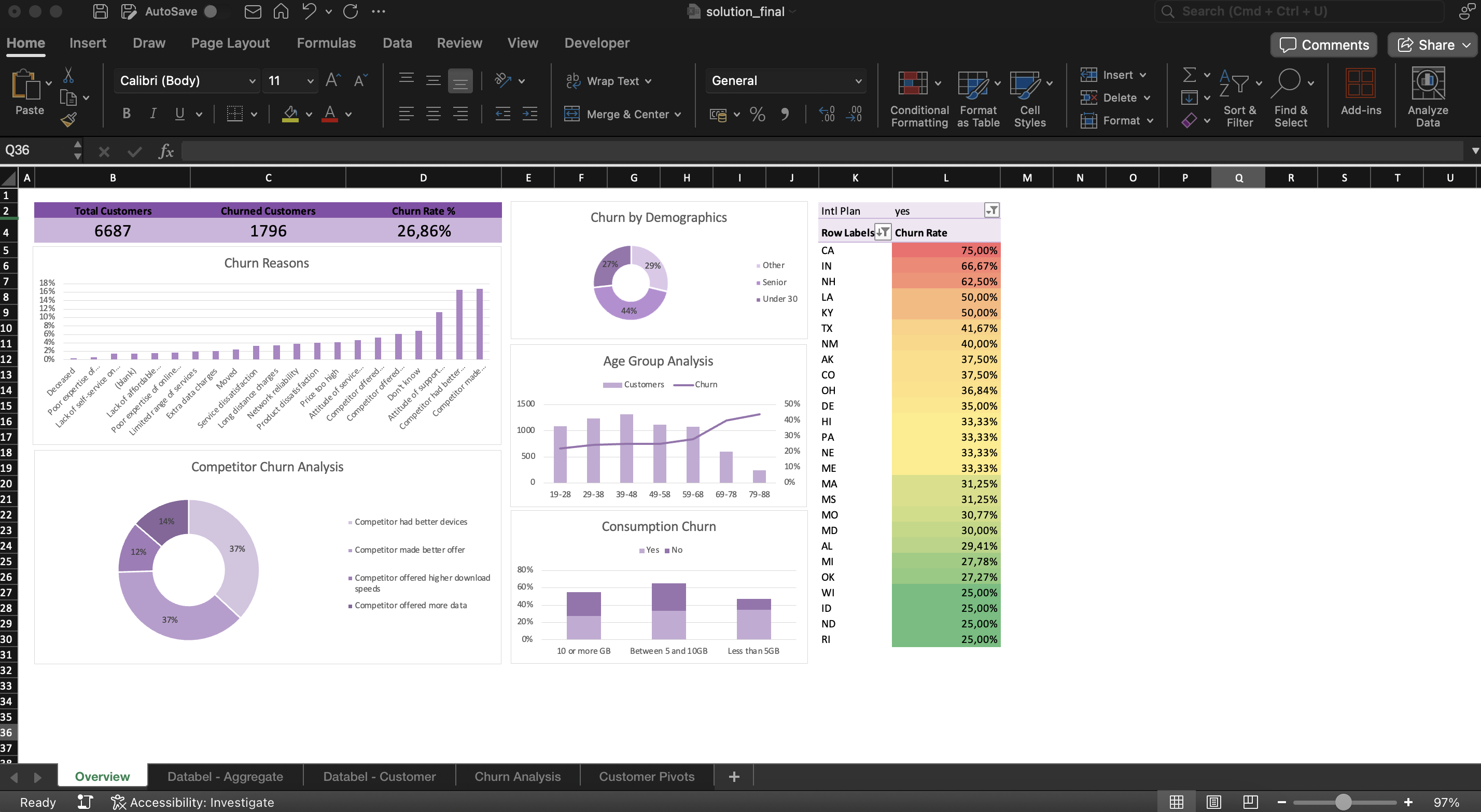Toggle bold formatting
This screenshot has height=812, width=1481.
(x=127, y=113)
